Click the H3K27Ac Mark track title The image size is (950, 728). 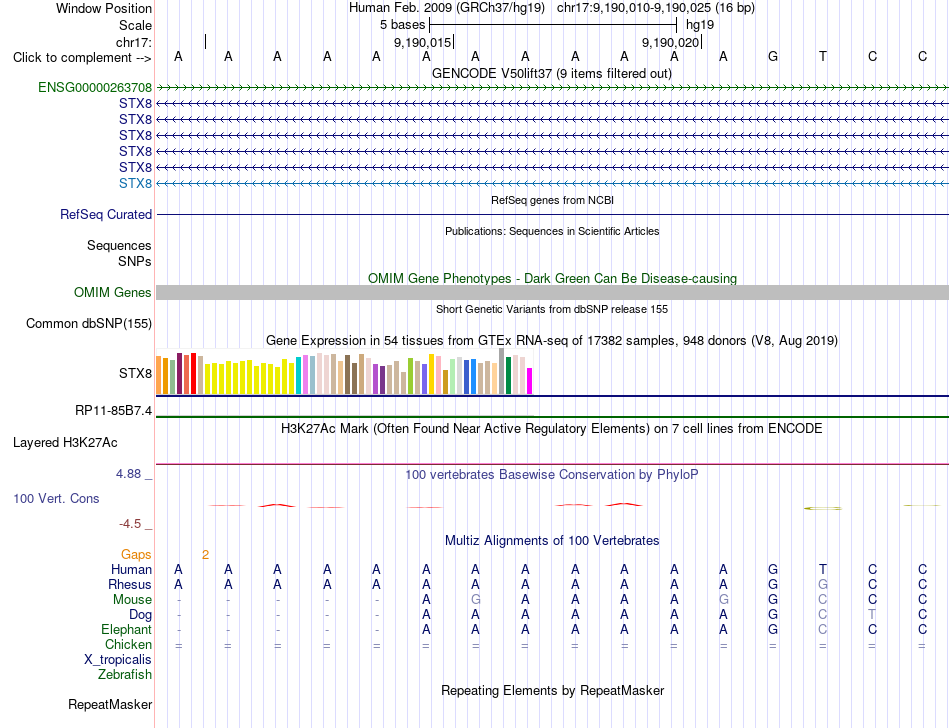pyautogui.click(x=552, y=429)
